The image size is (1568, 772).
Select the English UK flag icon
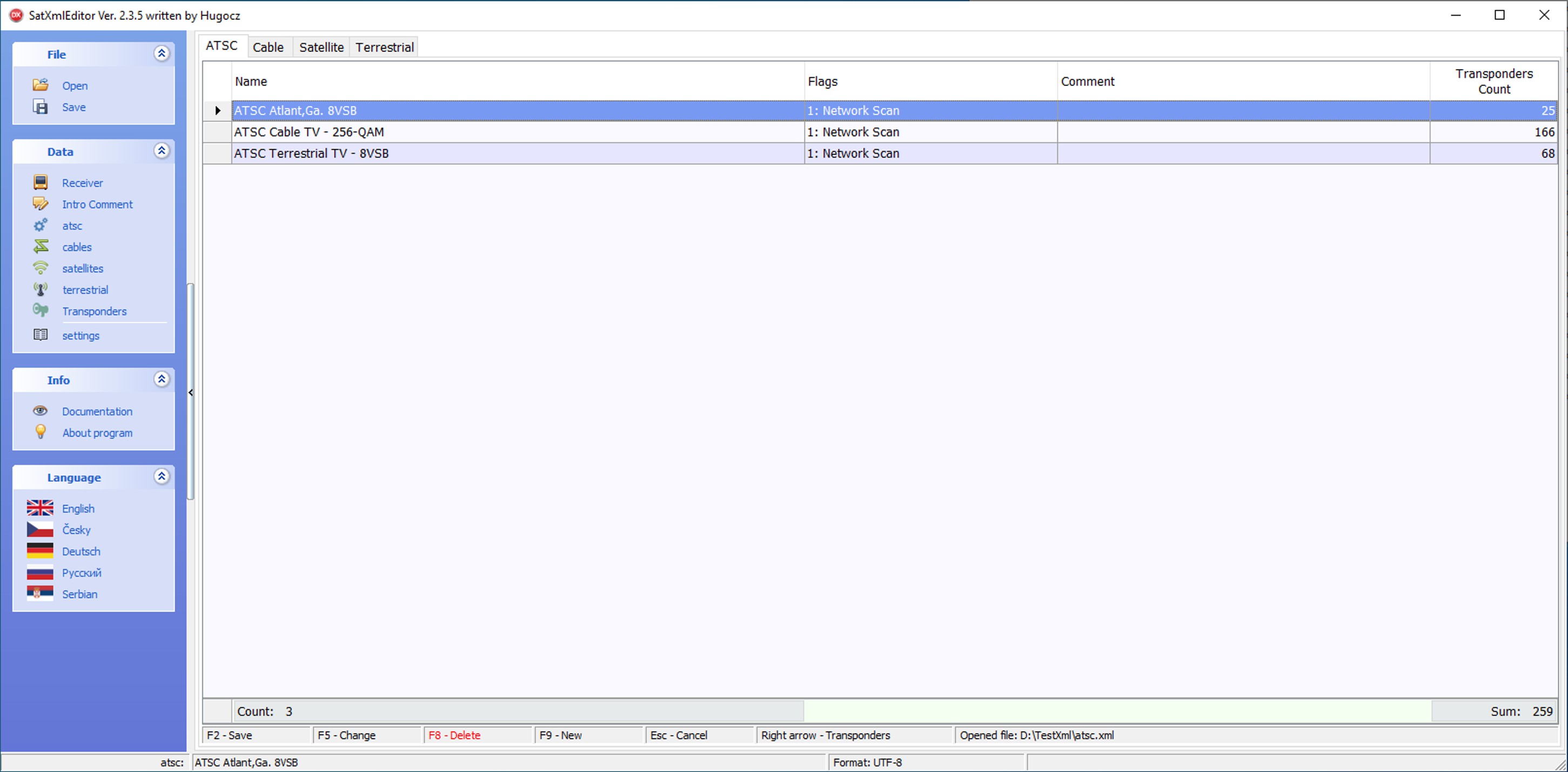(x=40, y=508)
